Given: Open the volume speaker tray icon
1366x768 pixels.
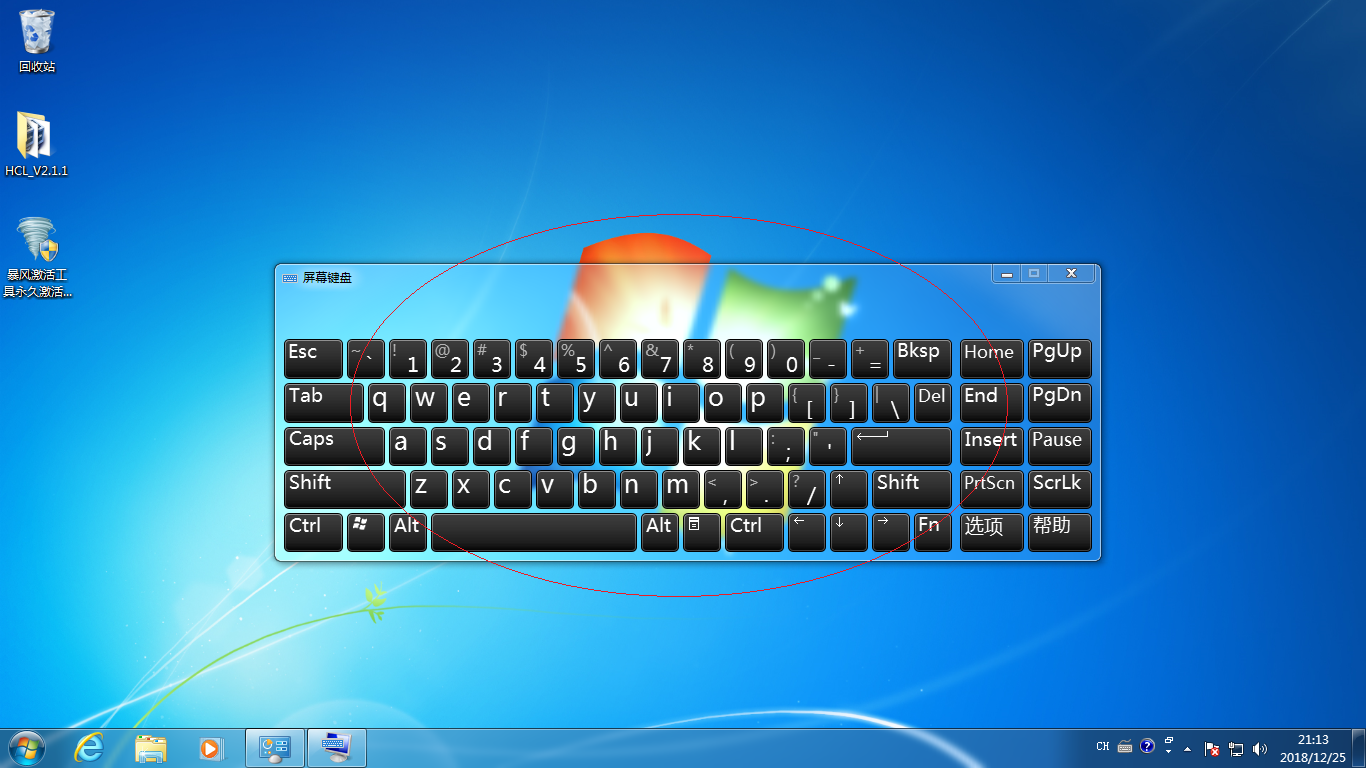Looking at the screenshot, I should click(1259, 748).
